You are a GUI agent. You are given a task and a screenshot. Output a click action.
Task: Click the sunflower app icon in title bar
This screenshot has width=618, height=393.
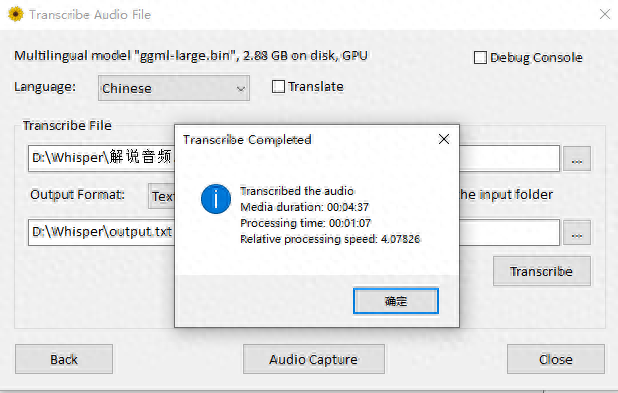(x=16, y=14)
